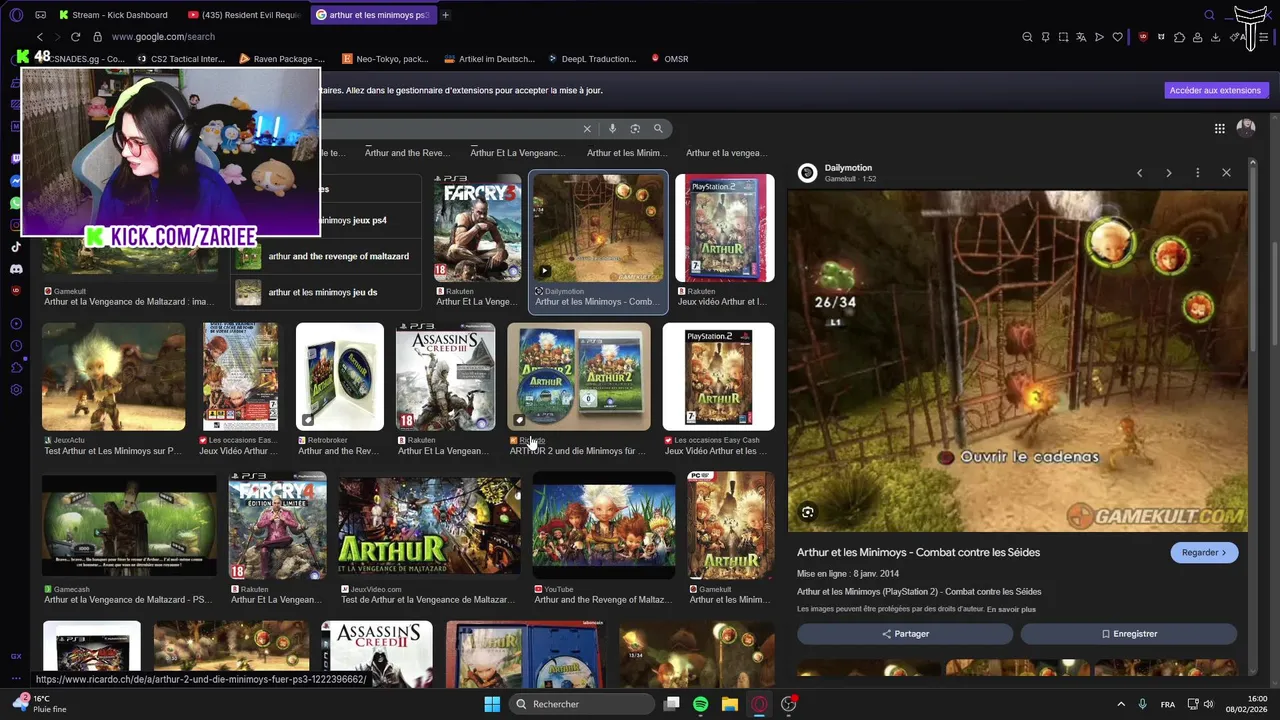The image size is (1280, 720).
Task: Open Assassin's Creed III Rakuten thumbnail
Action: (445, 376)
